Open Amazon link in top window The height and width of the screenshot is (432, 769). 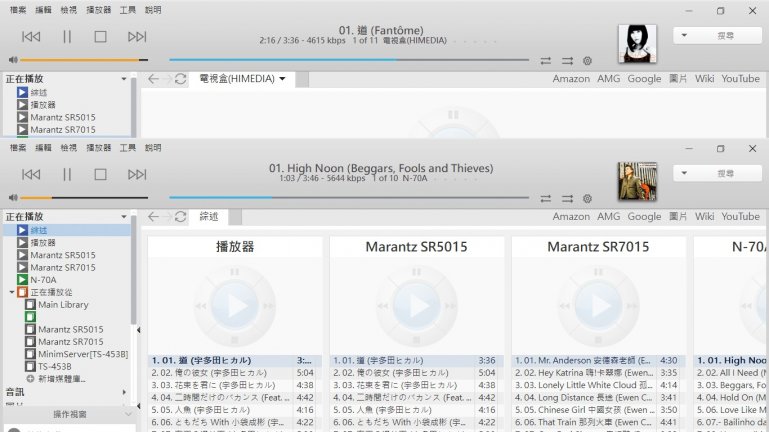(571, 79)
